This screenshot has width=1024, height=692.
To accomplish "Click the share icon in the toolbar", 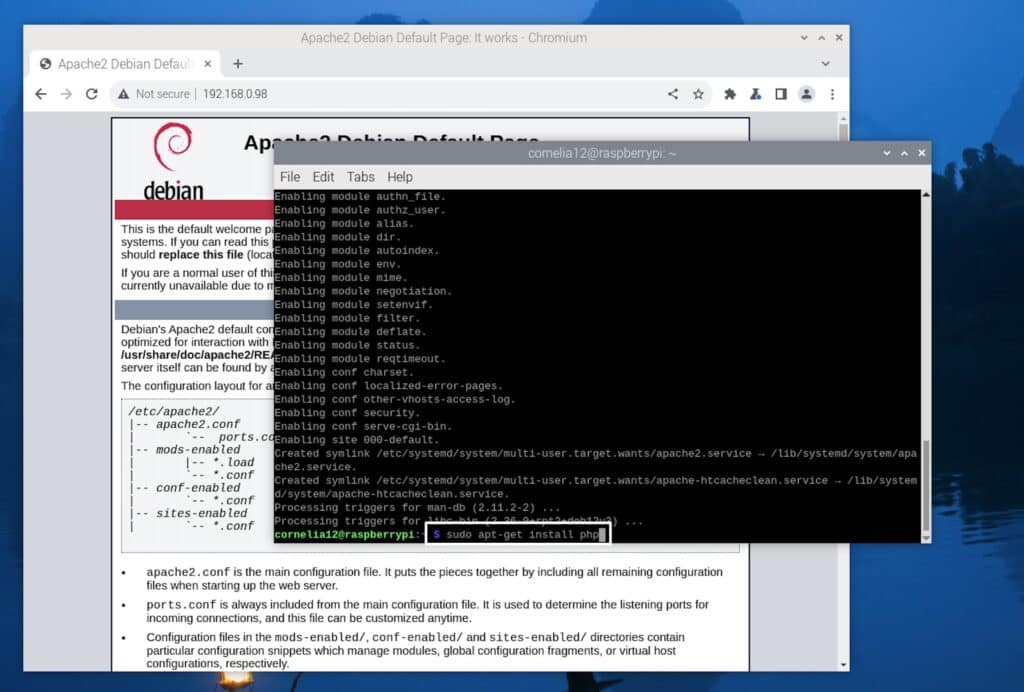I will click(673, 93).
